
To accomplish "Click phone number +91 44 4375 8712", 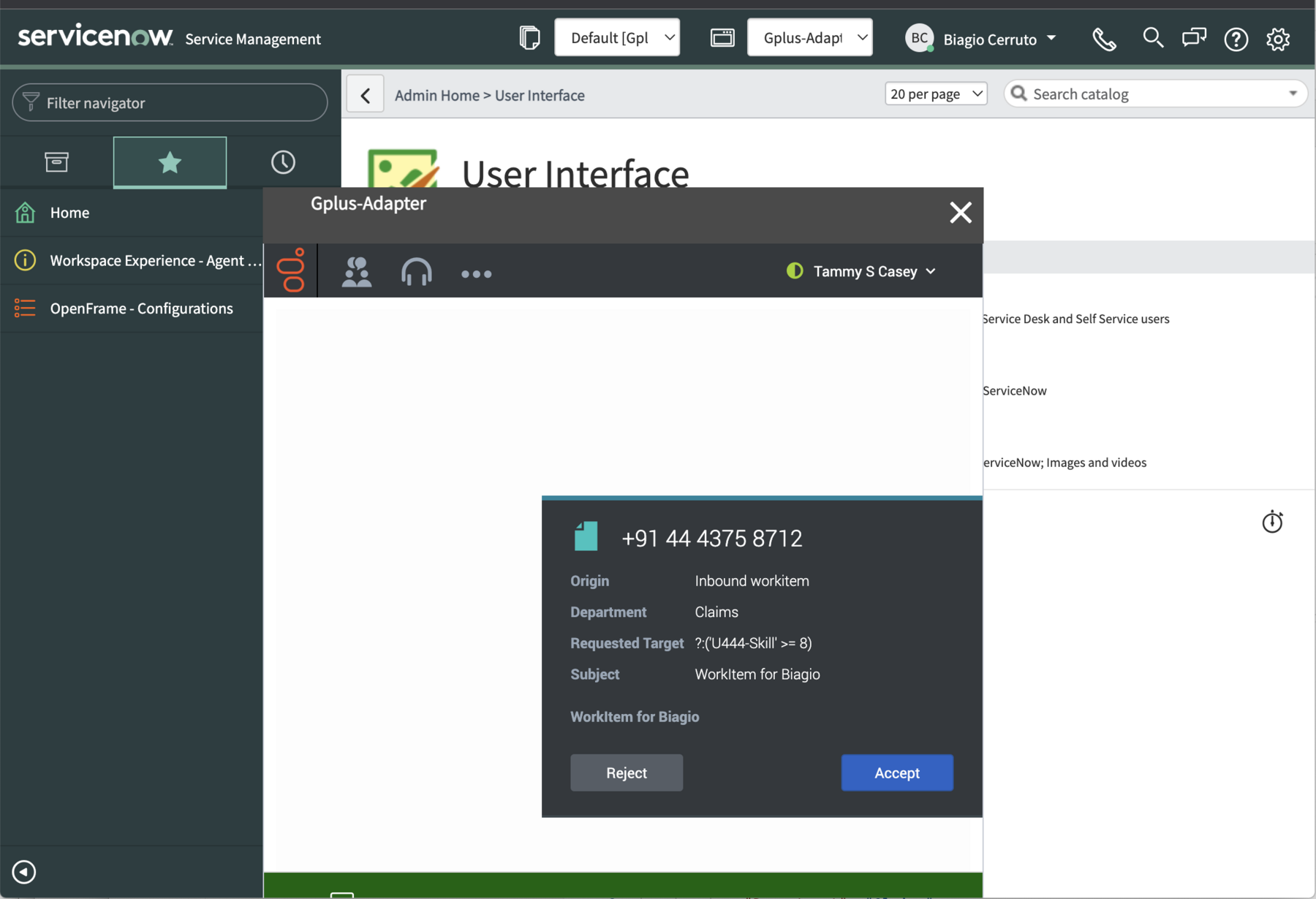I will pos(712,539).
